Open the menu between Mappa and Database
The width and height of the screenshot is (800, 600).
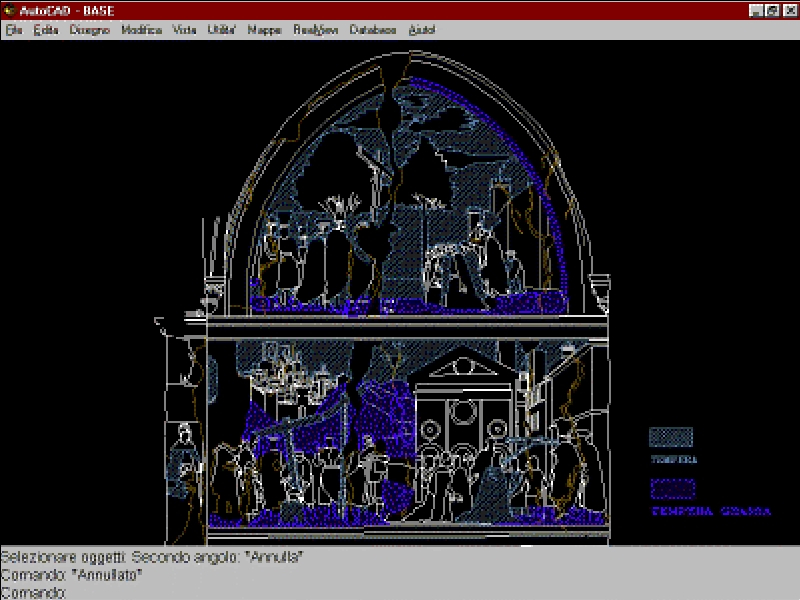pos(316,30)
